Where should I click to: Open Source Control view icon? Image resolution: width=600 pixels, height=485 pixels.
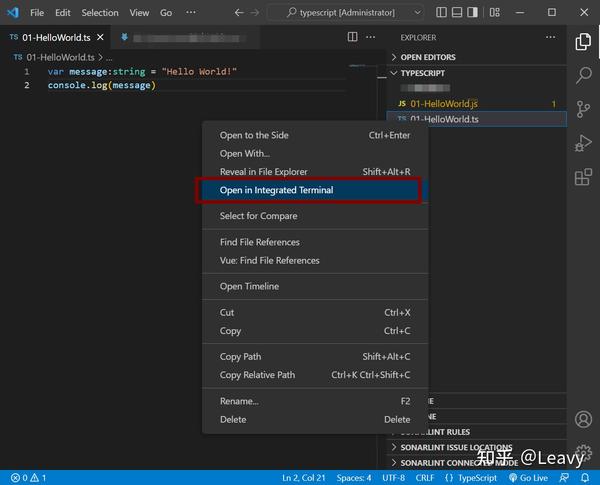tap(584, 110)
